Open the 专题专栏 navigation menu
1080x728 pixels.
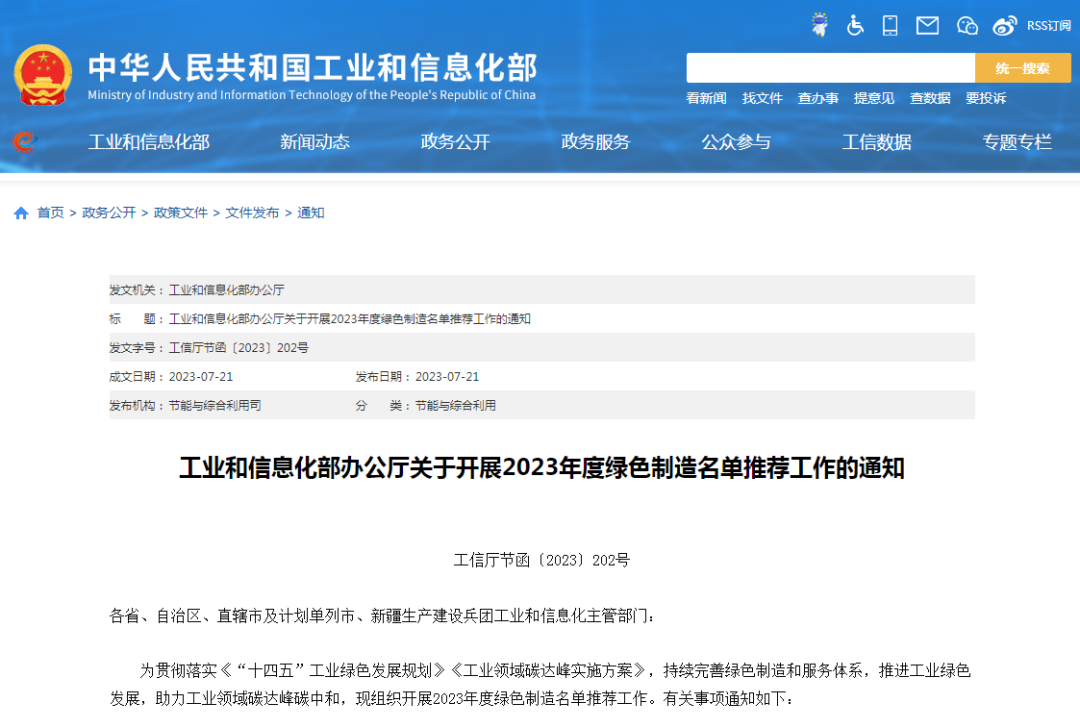tap(1017, 142)
